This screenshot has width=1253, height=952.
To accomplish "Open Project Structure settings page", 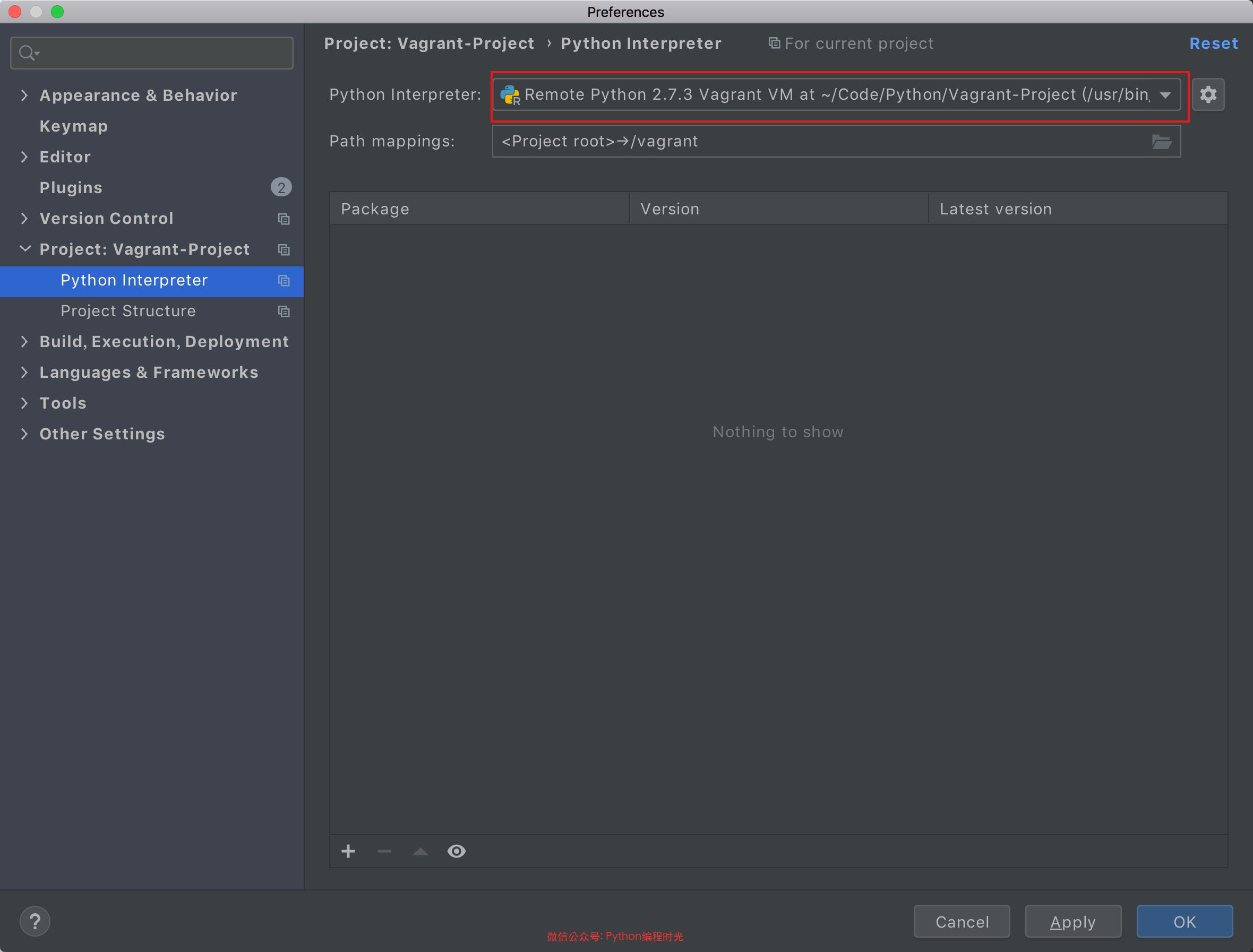I will [x=128, y=311].
